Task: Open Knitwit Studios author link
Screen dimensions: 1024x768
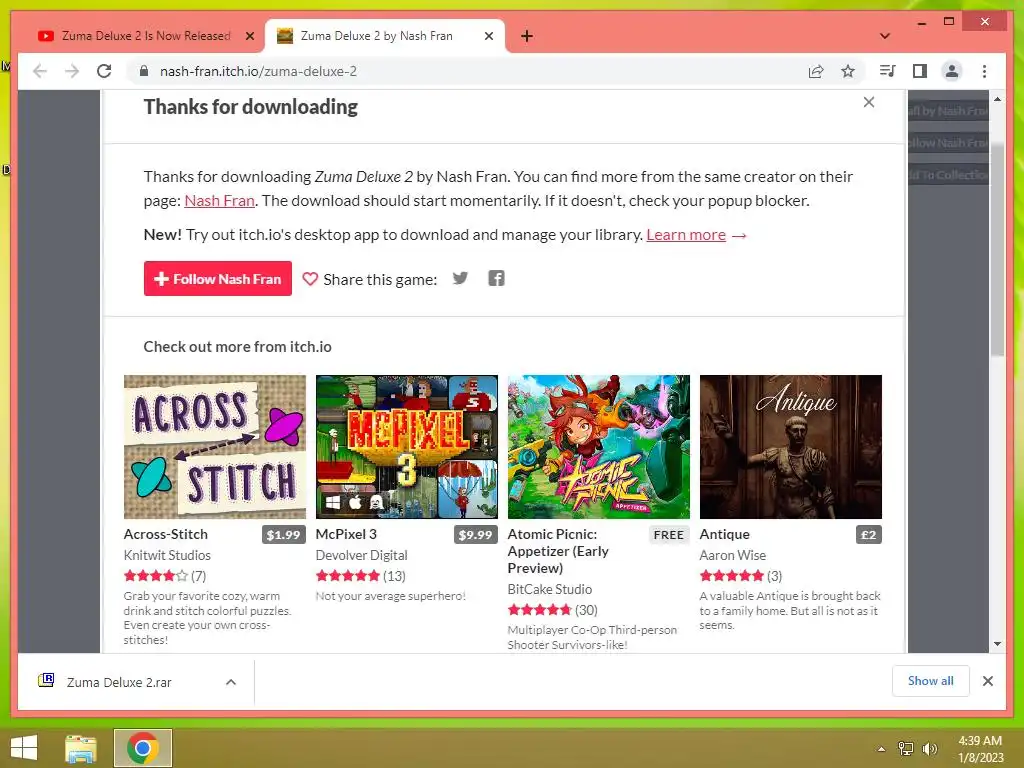Action: pyautogui.click(x=167, y=555)
